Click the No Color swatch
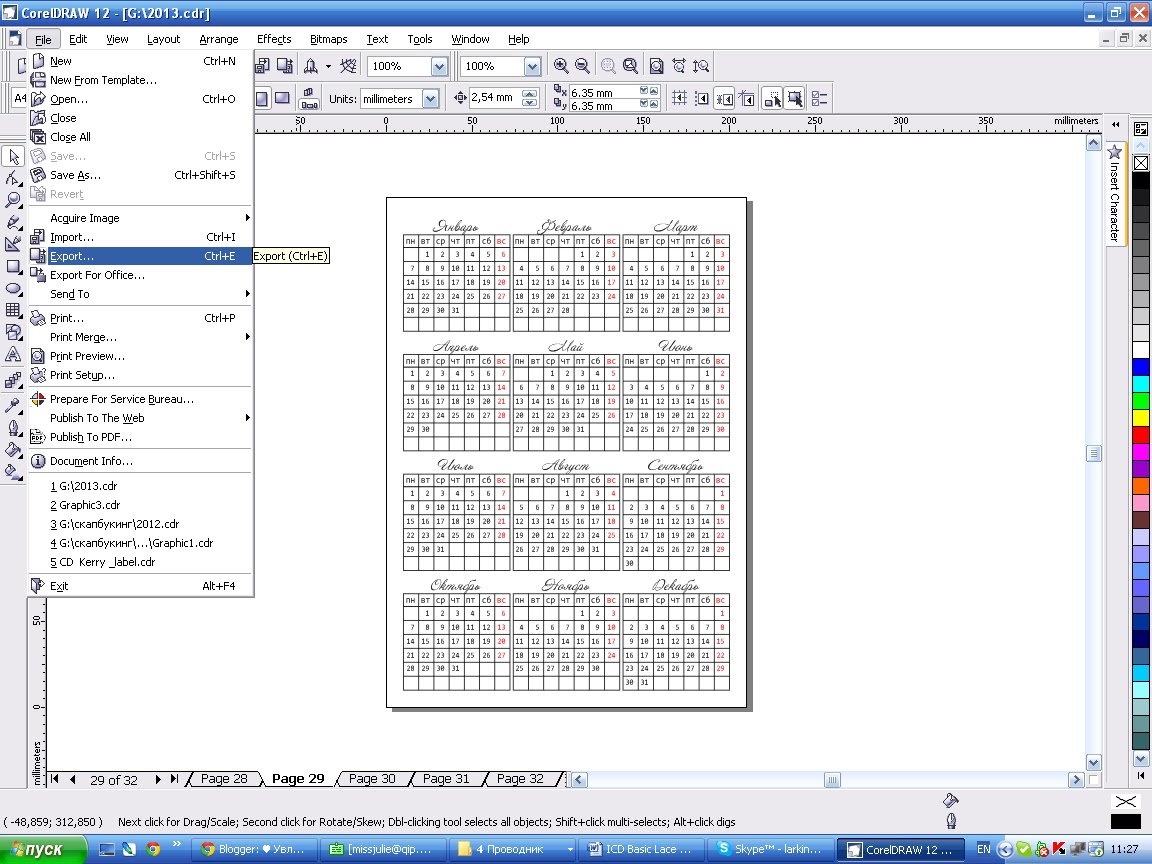The width and height of the screenshot is (1152, 864). coord(1141,163)
